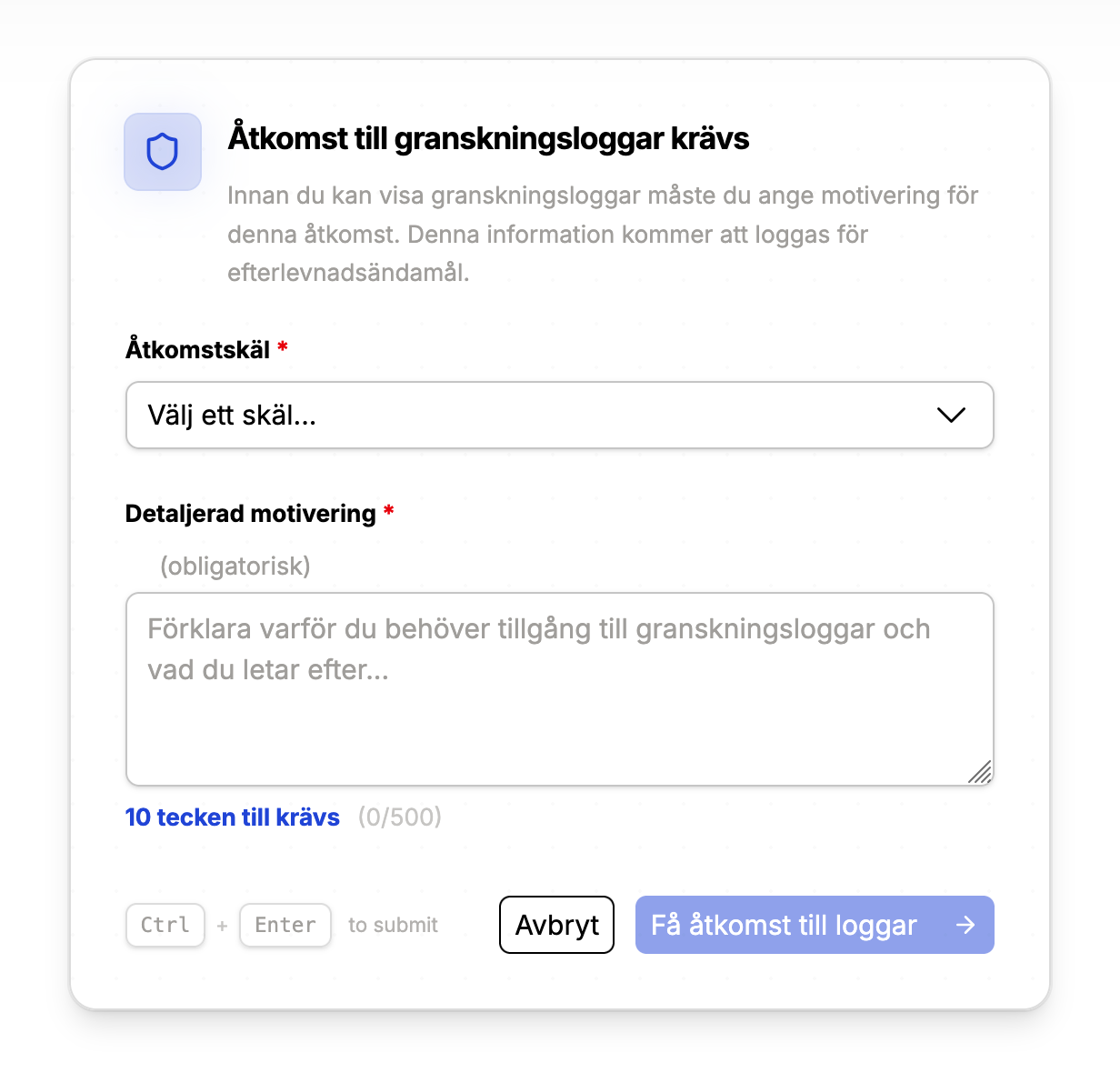1120x1073 pixels.
Task: Click the "to submit" hint text
Action: coord(393,925)
